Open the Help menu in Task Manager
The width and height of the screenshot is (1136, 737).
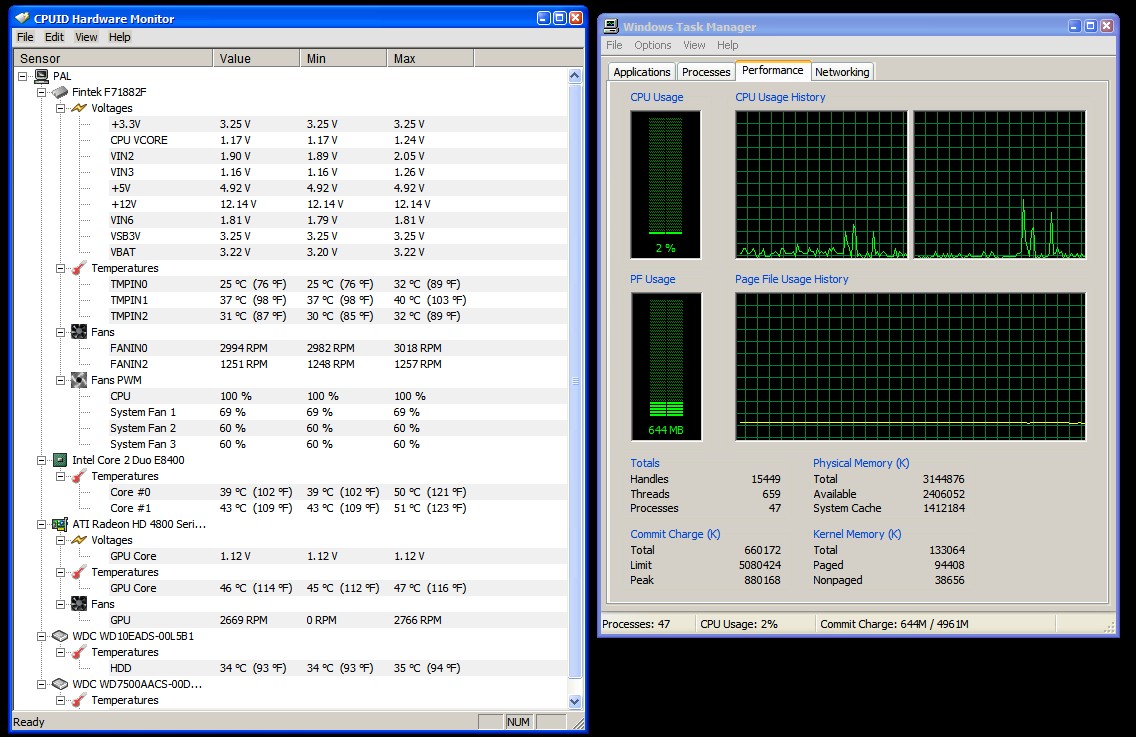(727, 45)
